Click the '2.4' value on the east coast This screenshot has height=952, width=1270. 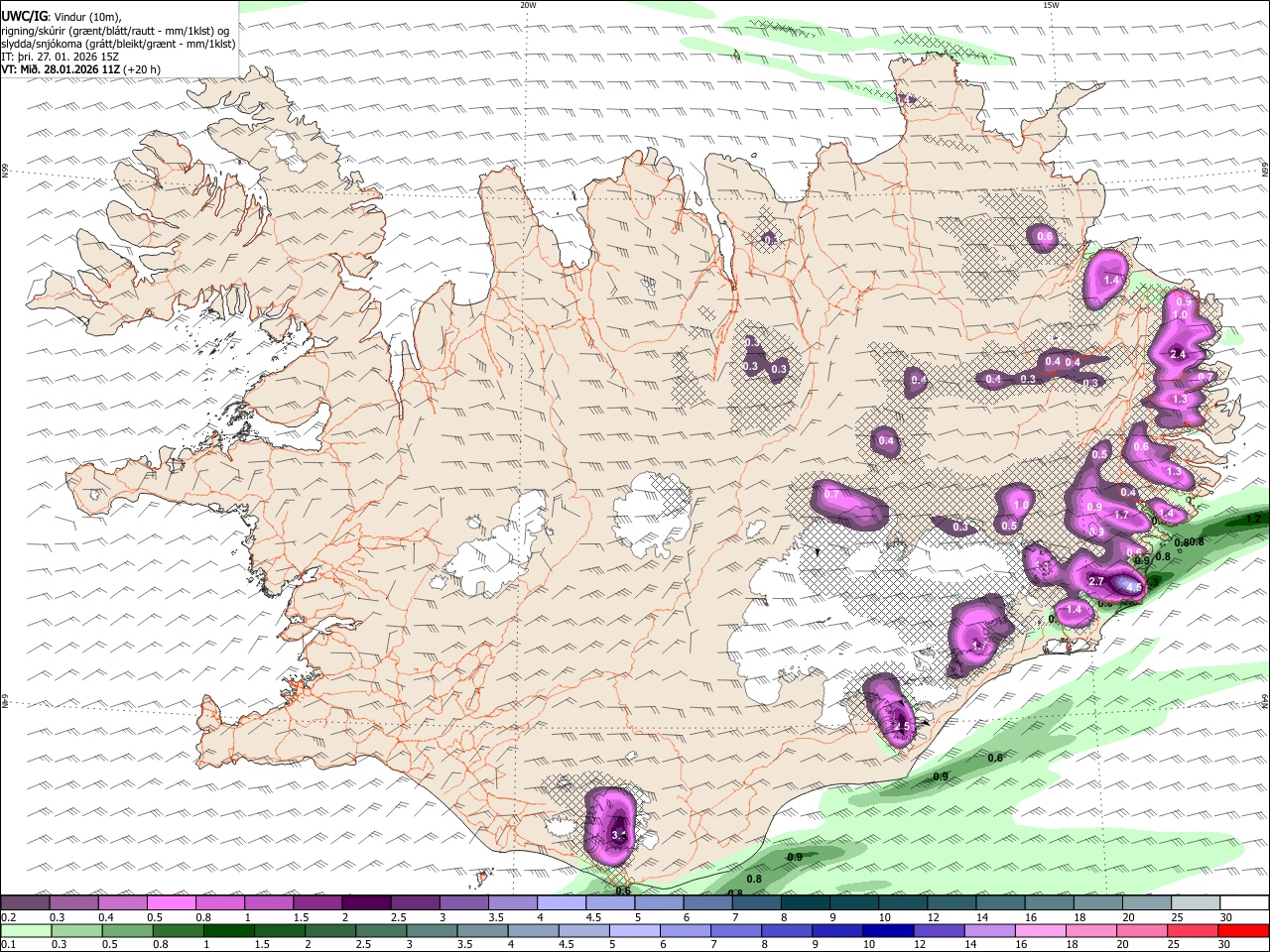click(x=1178, y=354)
